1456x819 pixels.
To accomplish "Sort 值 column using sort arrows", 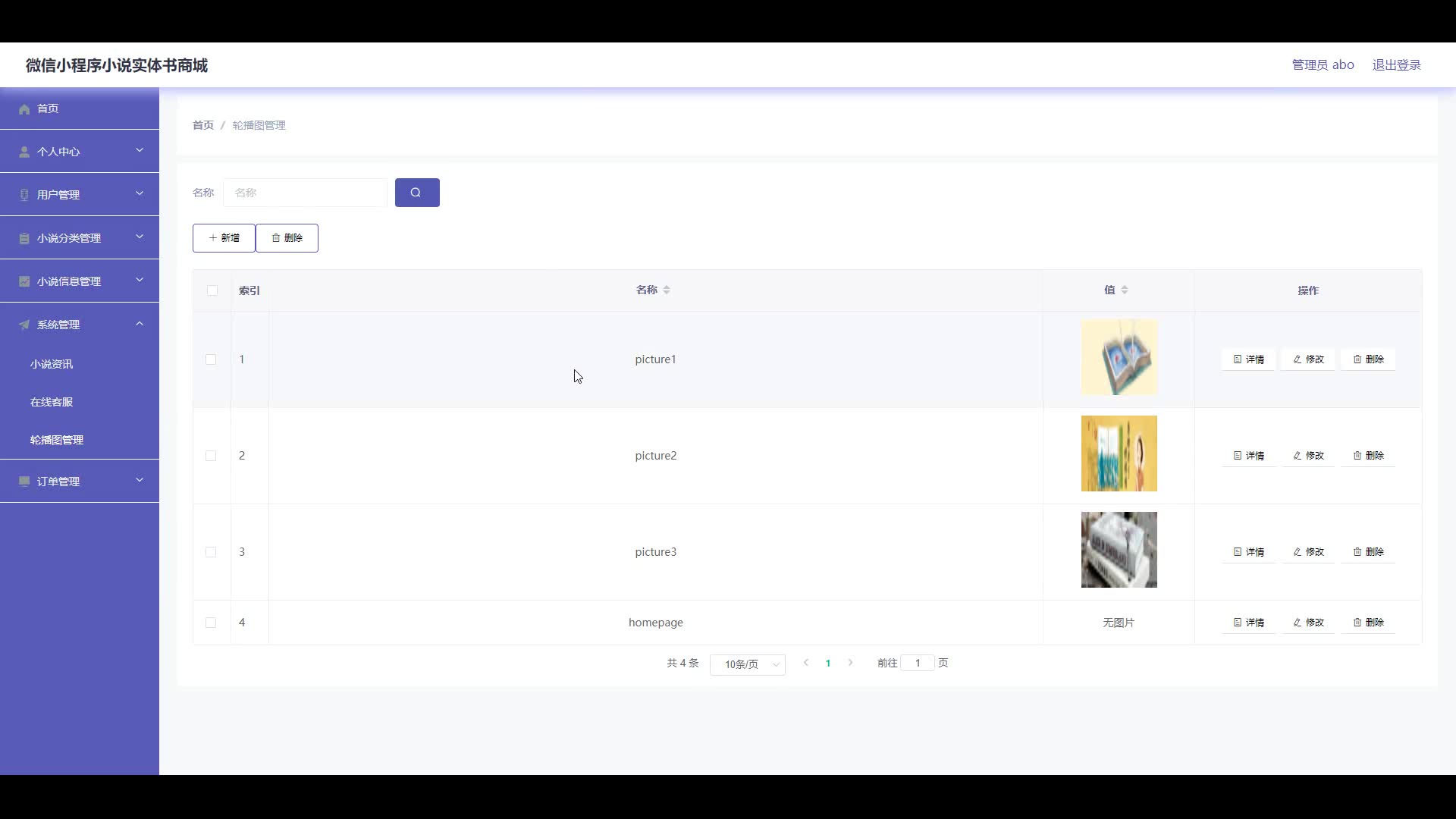I will pos(1125,290).
